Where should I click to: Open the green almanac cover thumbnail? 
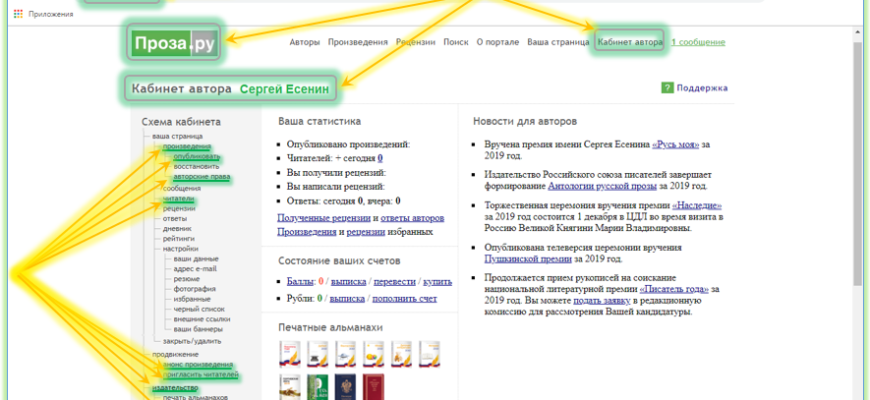[x=317, y=387]
